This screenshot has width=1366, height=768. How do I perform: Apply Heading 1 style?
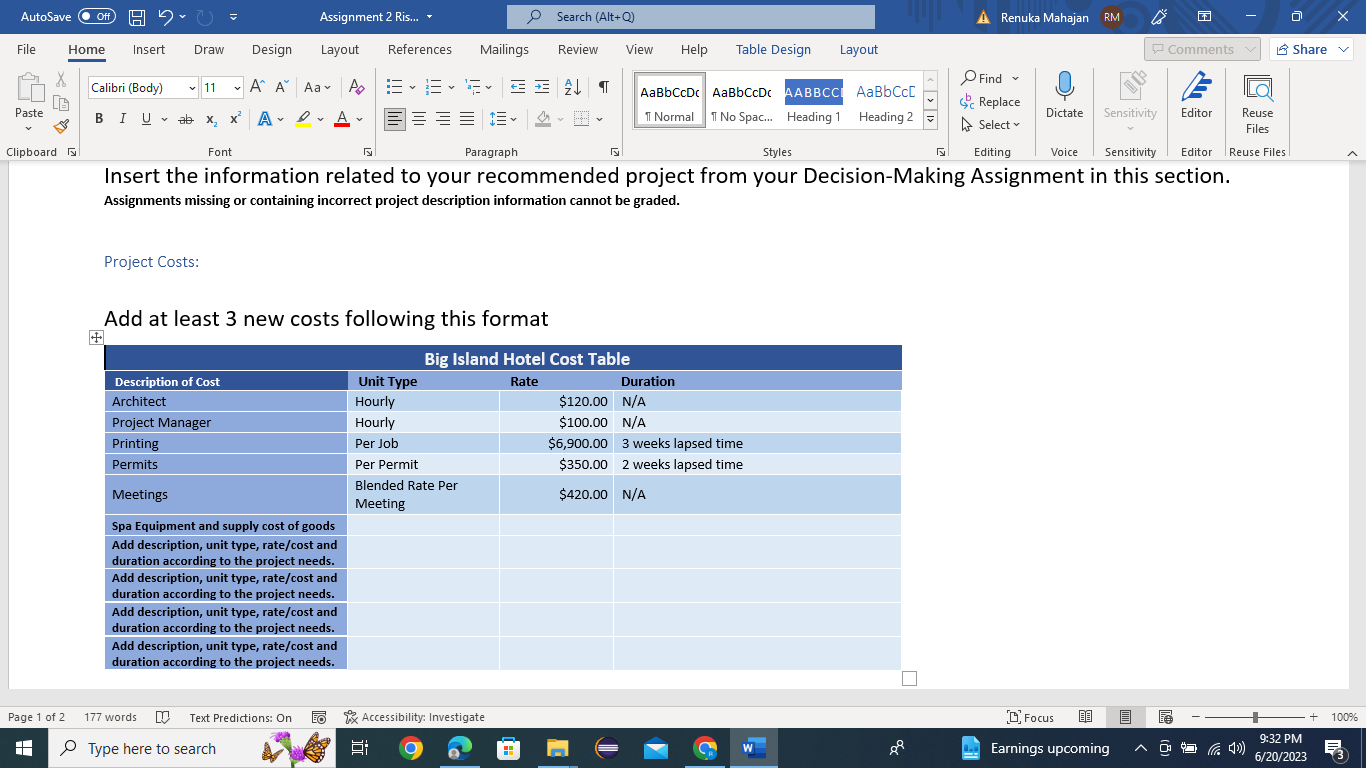pyautogui.click(x=813, y=100)
